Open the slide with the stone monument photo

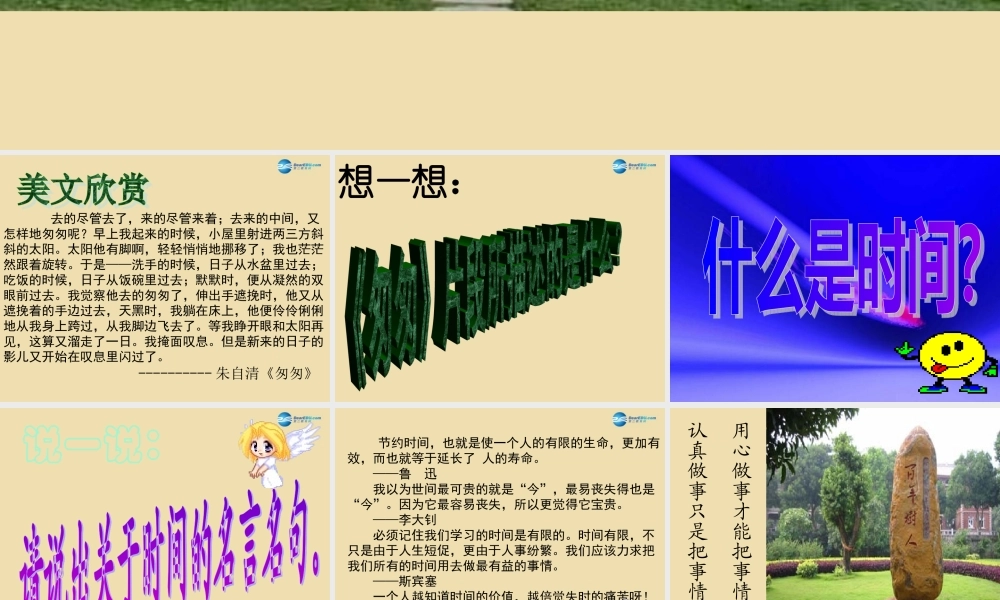(x=835, y=504)
